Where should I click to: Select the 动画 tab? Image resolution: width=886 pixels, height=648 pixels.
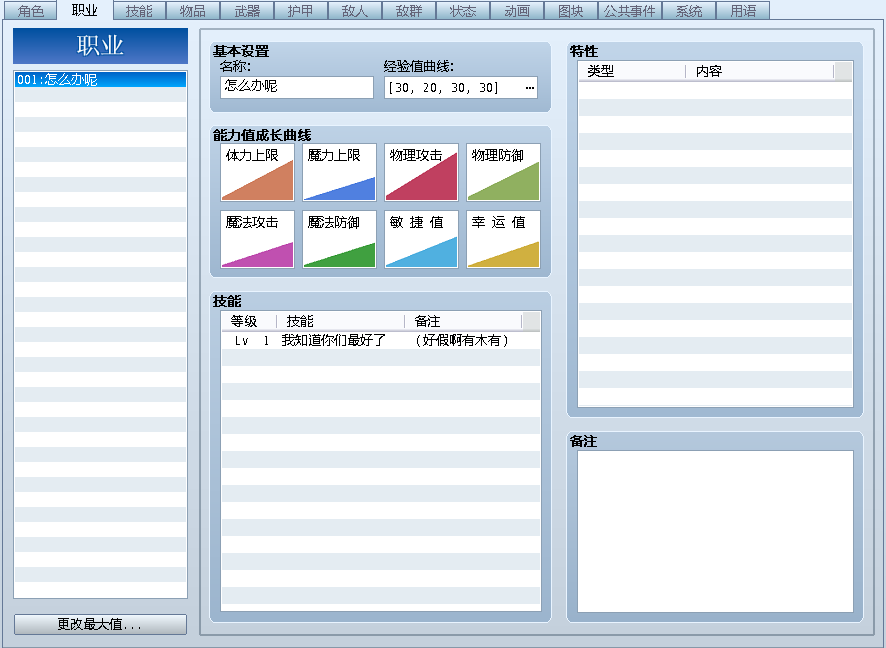(517, 11)
